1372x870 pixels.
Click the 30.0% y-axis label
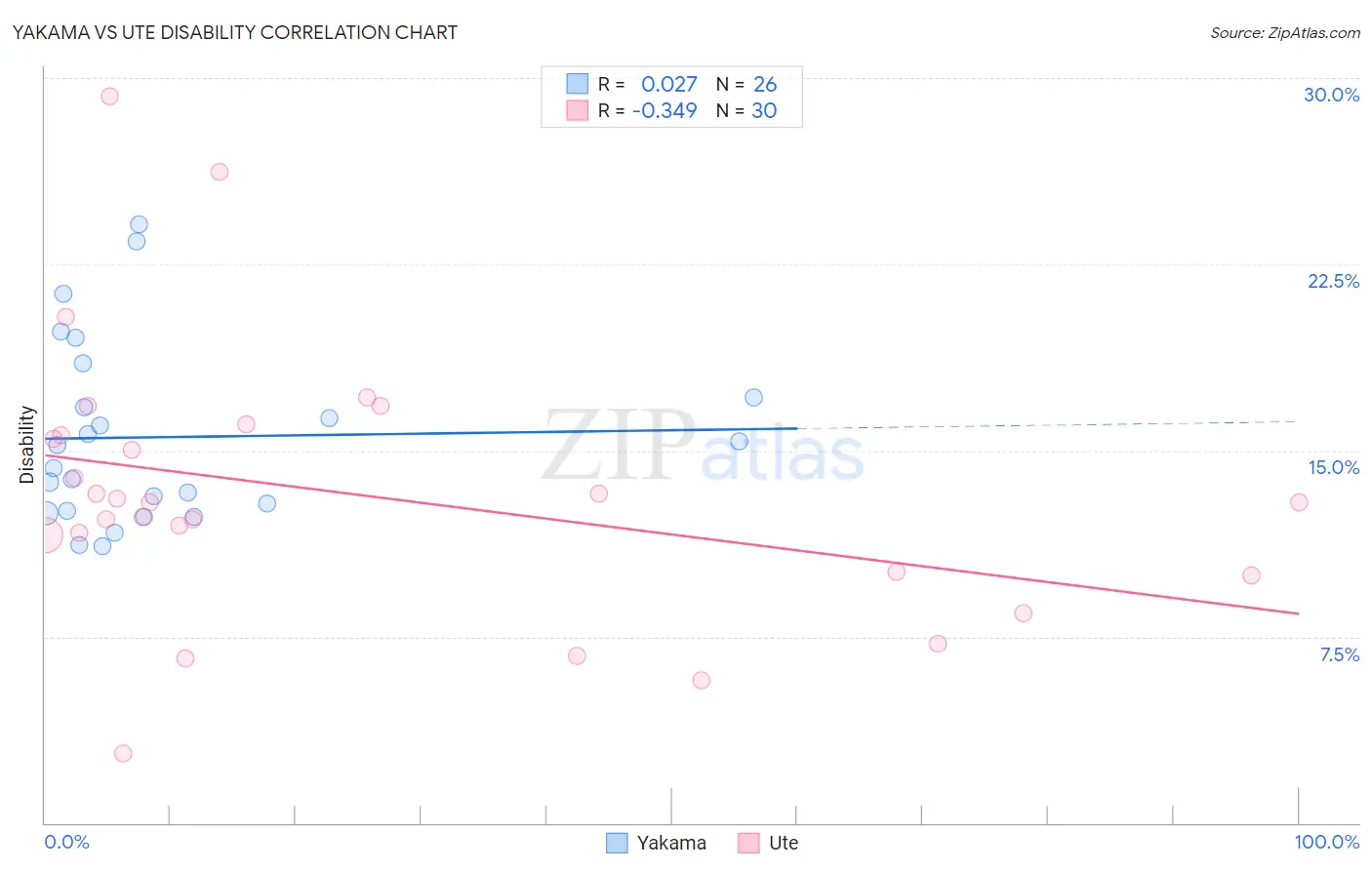point(1331,95)
